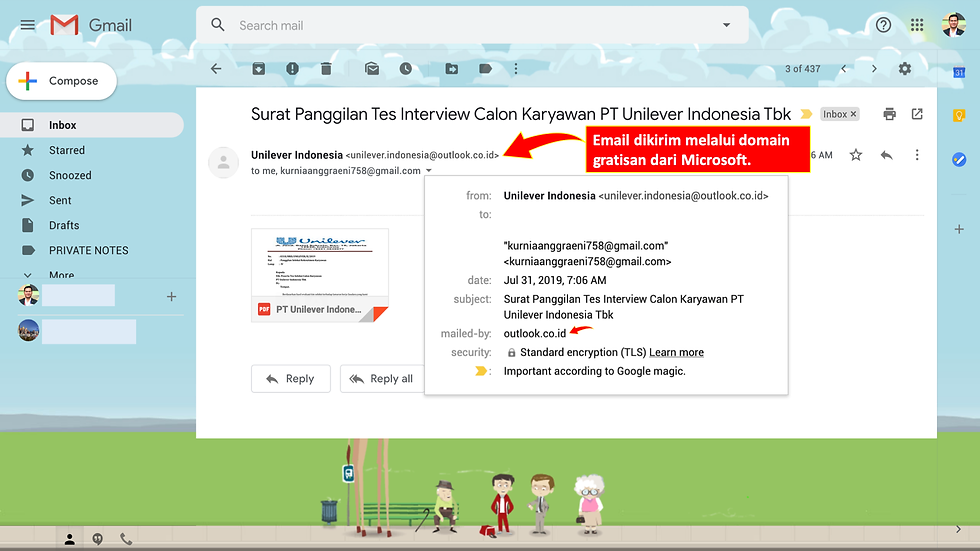The height and width of the screenshot is (551, 980).
Task: Open Gmail settings gear
Action: point(904,69)
